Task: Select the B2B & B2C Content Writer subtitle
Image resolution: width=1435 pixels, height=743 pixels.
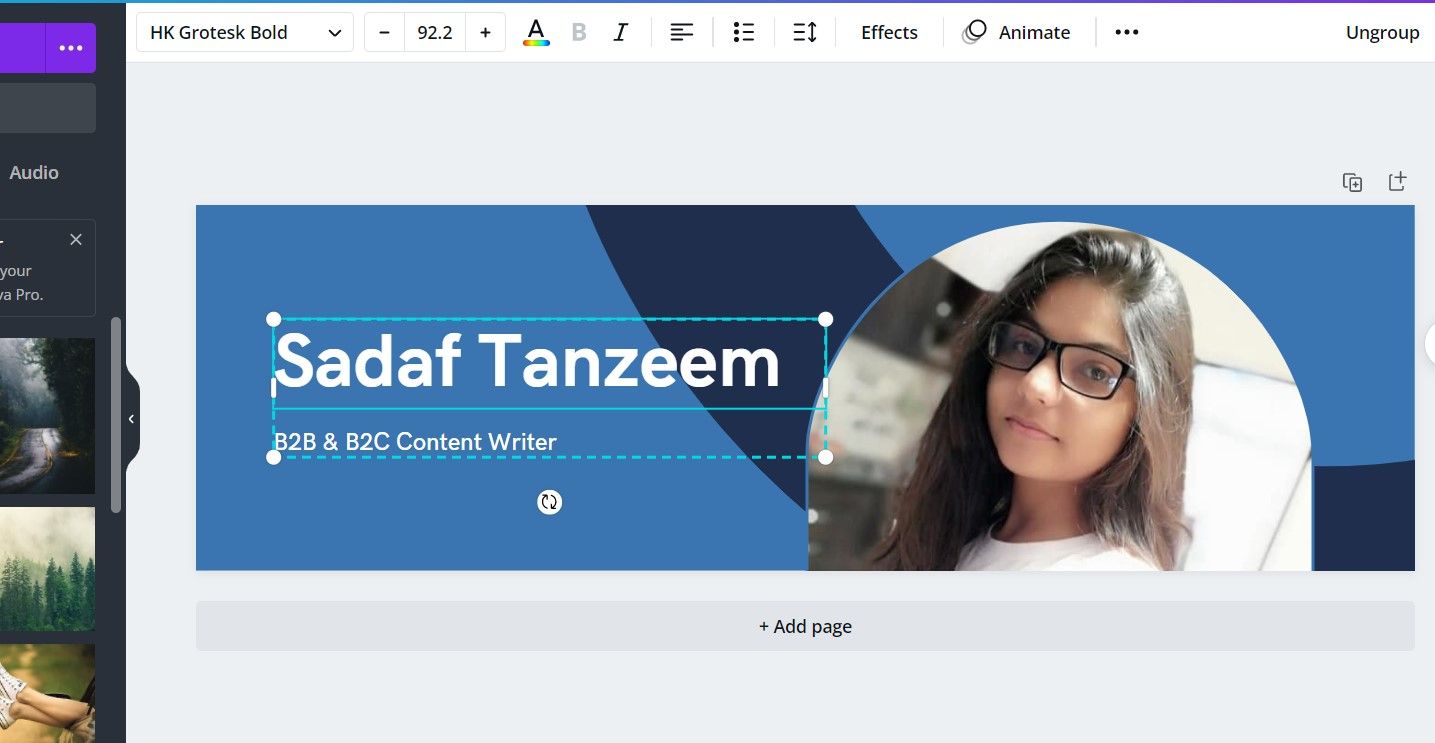Action: (x=415, y=441)
